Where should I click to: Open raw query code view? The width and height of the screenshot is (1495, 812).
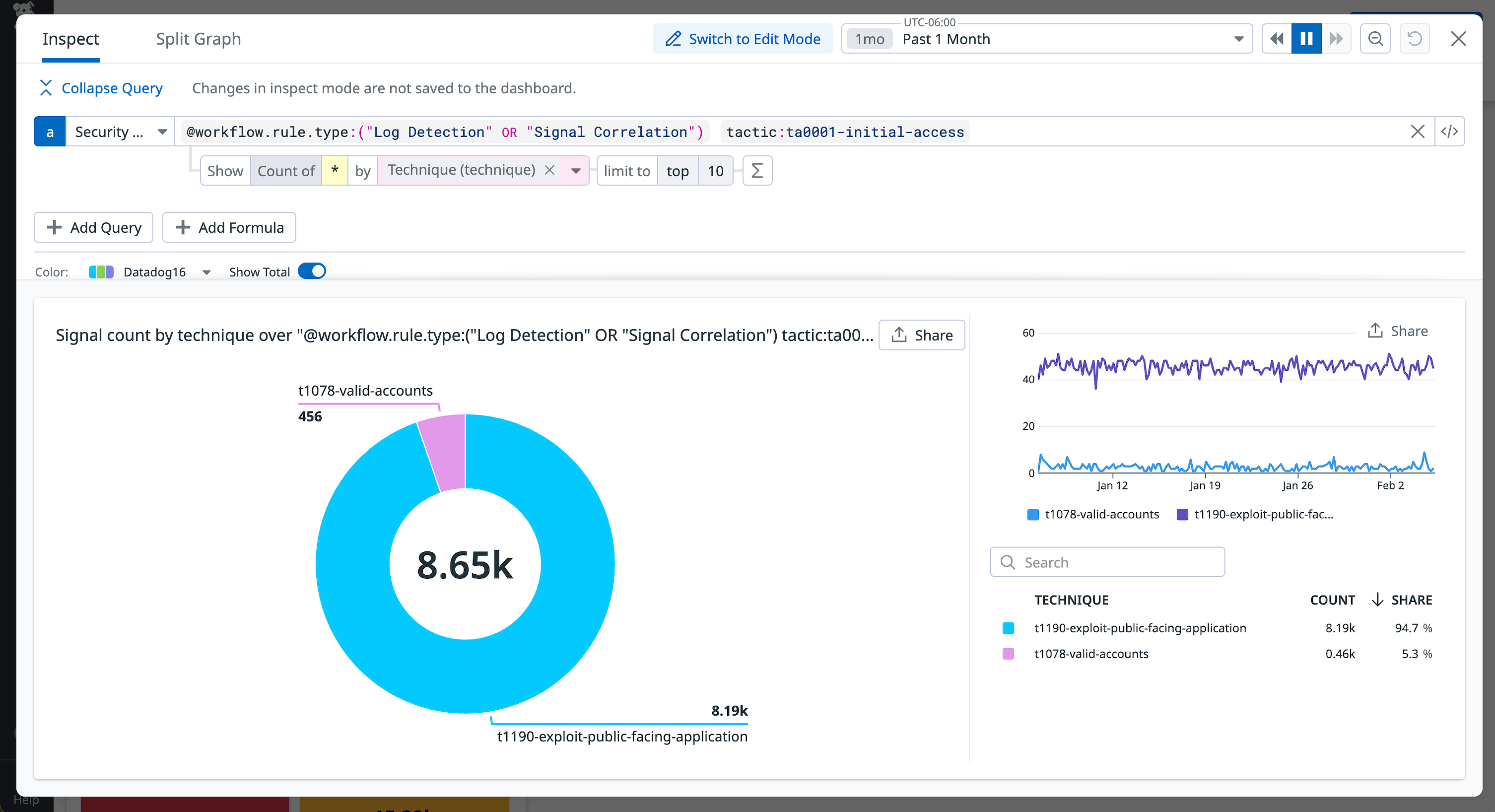coord(1450,131)
